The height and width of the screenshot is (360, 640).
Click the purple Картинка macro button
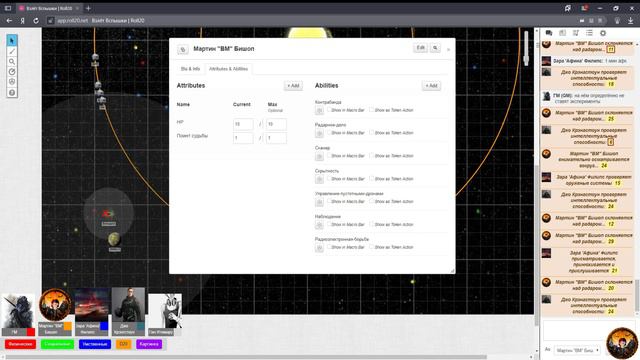(149, 344)
